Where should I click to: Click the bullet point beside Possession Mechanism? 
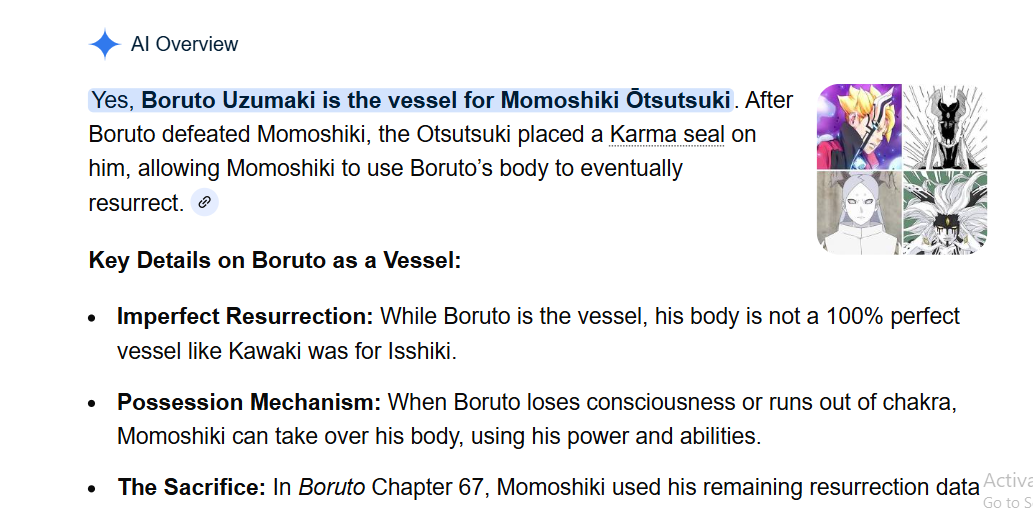click(x=92, y=404)
